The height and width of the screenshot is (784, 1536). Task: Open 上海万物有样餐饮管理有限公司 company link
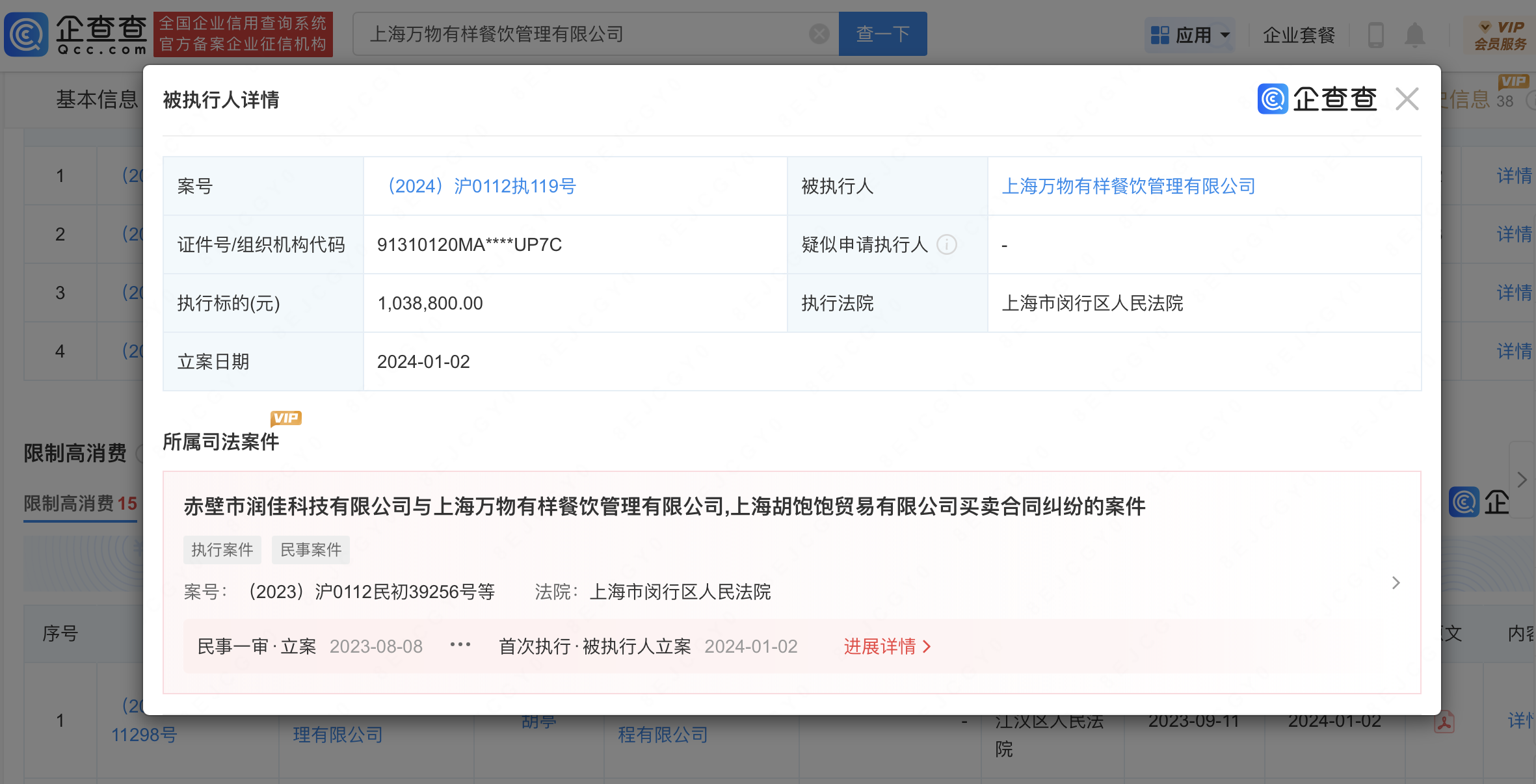pyautogui.click(x=1128, y=187)
